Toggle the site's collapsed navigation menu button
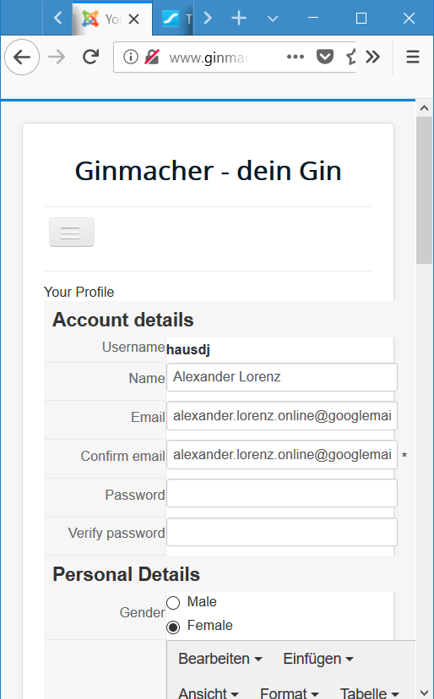Viewport: 434px width, 699px height. point(72,232)
